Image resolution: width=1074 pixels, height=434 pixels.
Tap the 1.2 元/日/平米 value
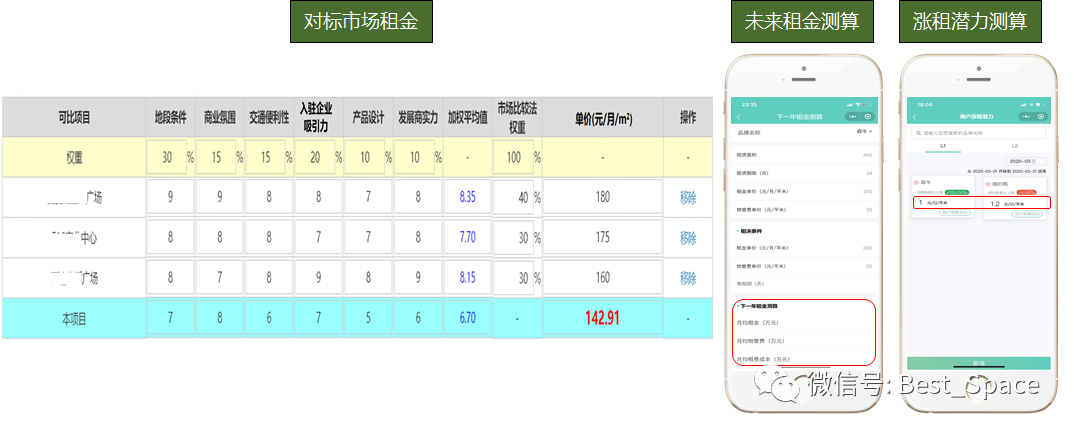(x=1006, y=204)
